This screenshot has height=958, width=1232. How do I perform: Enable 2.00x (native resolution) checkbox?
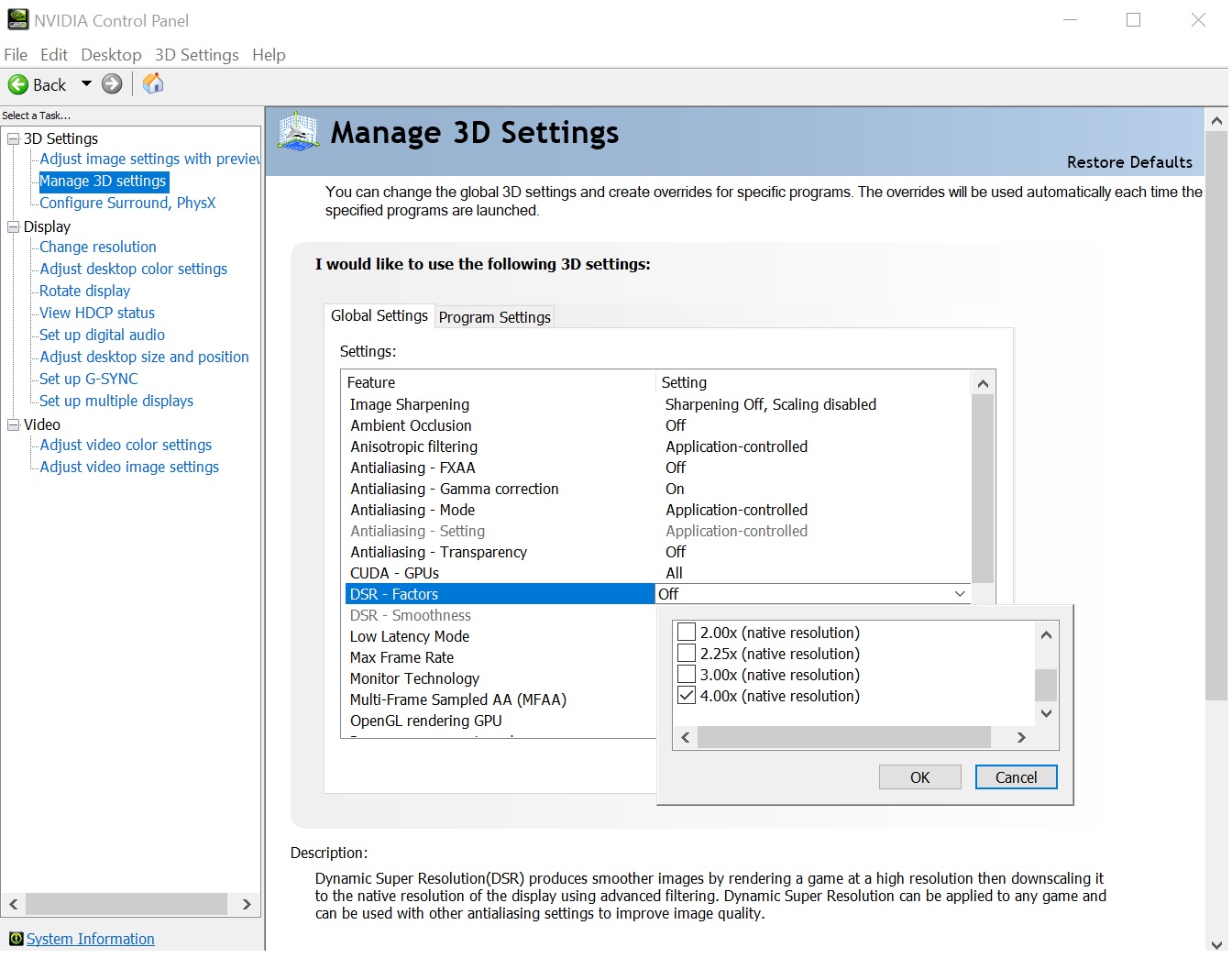(686, 633)
